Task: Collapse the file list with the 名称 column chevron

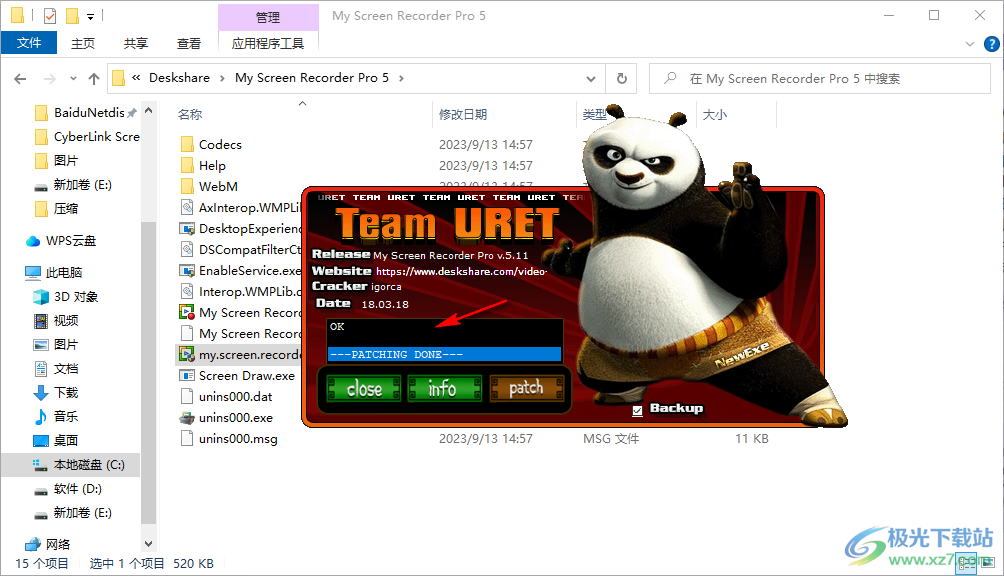Action: (x=302, y=103)
